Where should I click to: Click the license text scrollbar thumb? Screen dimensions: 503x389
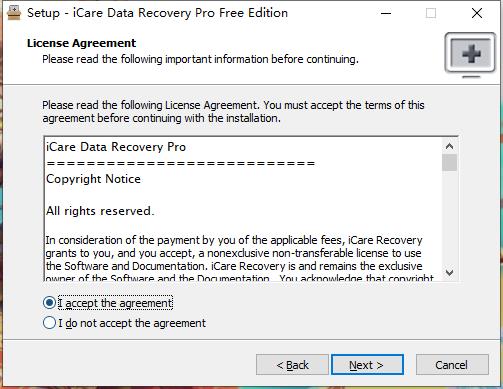[x=449, y=162]
